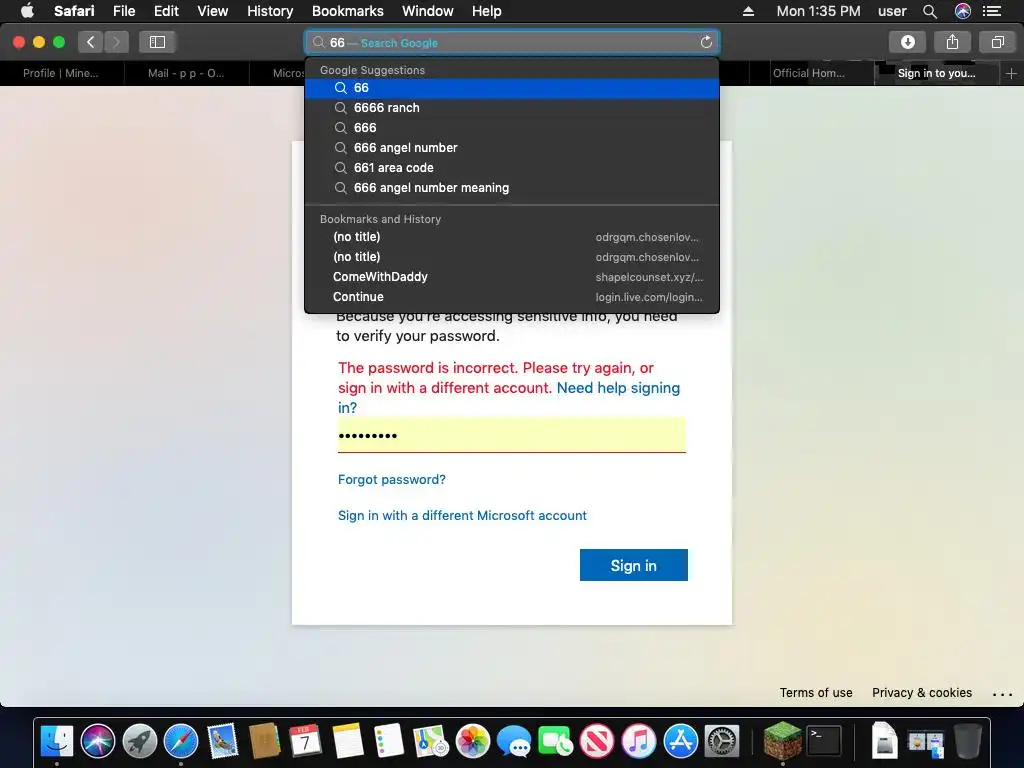Launch Siri from the dock

(x=98, y=741)
